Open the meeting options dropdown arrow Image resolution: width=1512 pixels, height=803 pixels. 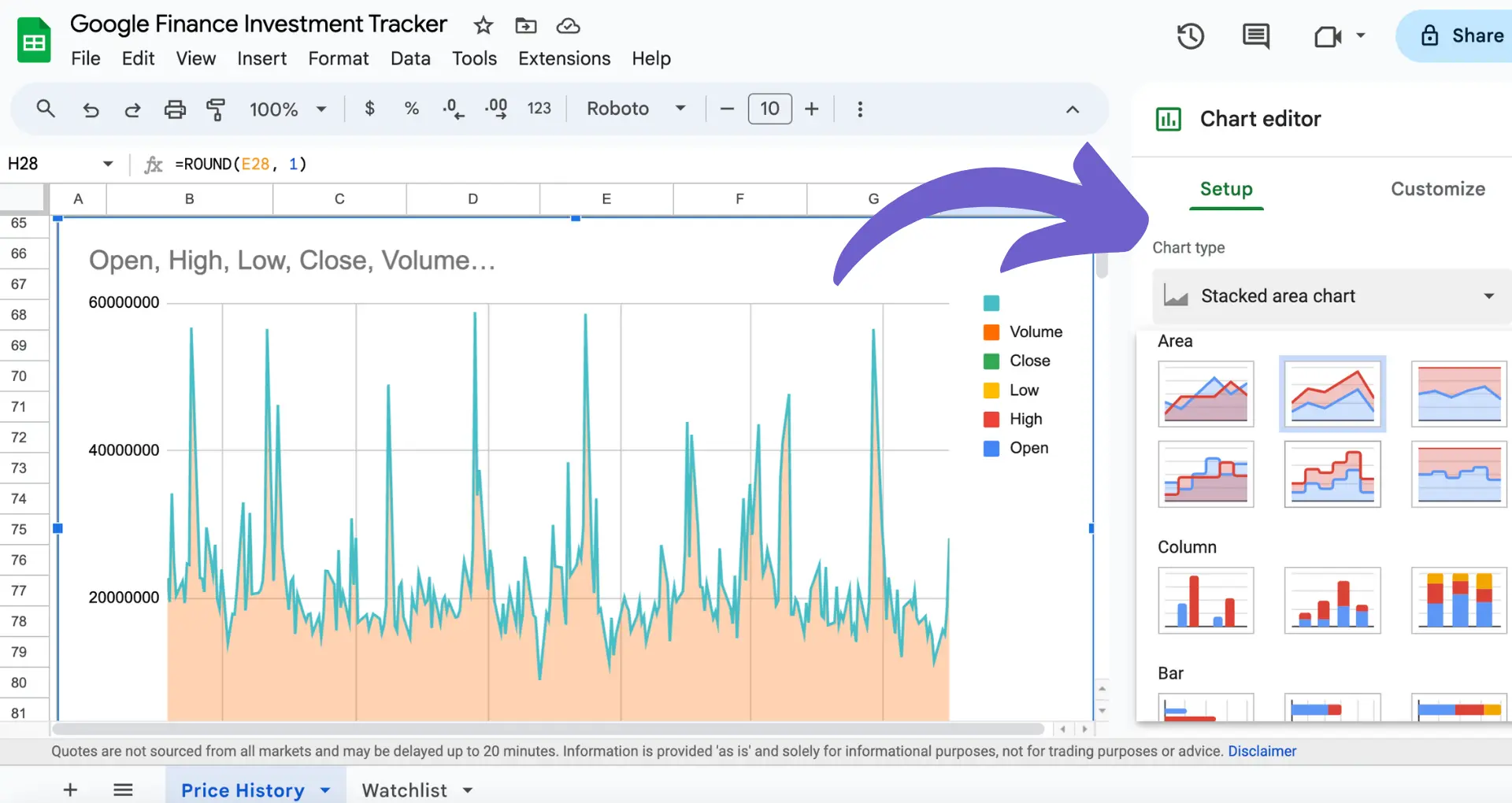pos(1361,35)
